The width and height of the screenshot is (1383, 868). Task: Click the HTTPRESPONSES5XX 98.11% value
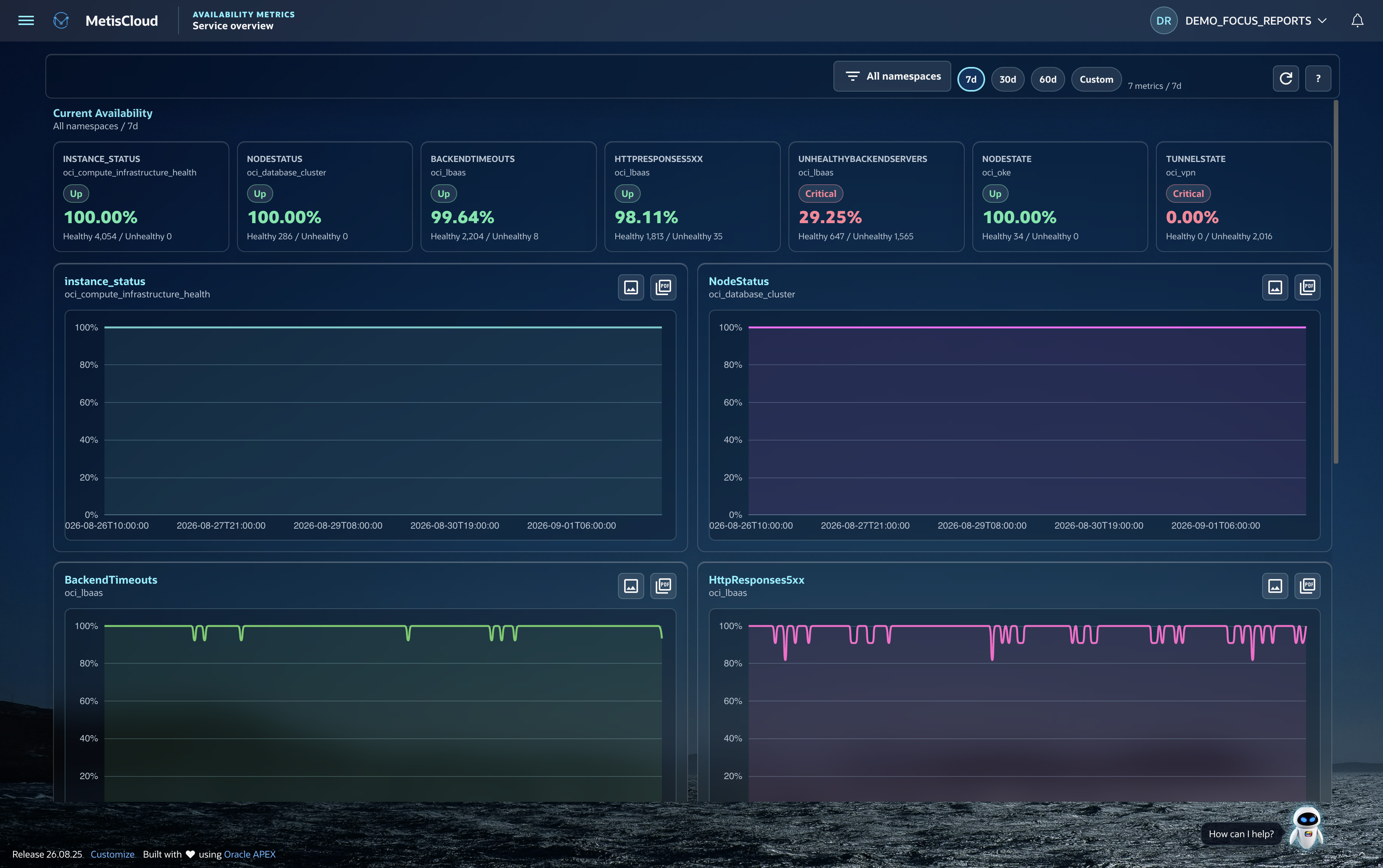pos(646,217)
